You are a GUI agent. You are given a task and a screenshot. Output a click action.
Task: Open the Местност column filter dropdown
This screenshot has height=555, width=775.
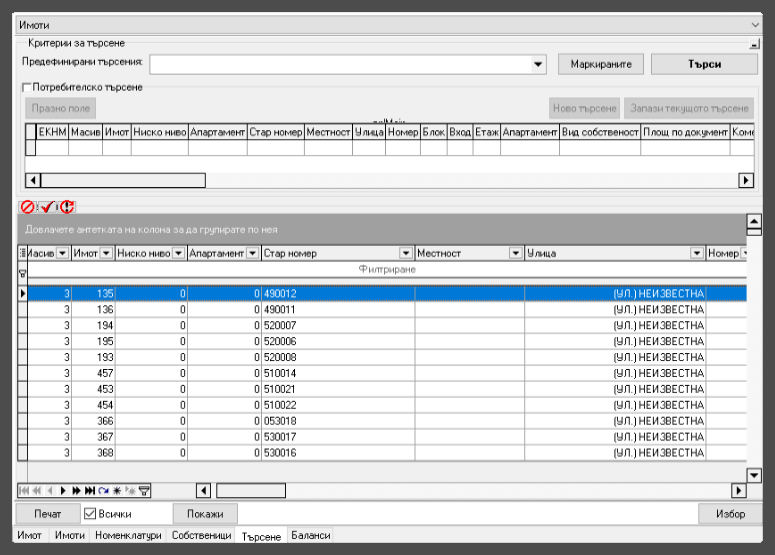(x=516, y=254)
